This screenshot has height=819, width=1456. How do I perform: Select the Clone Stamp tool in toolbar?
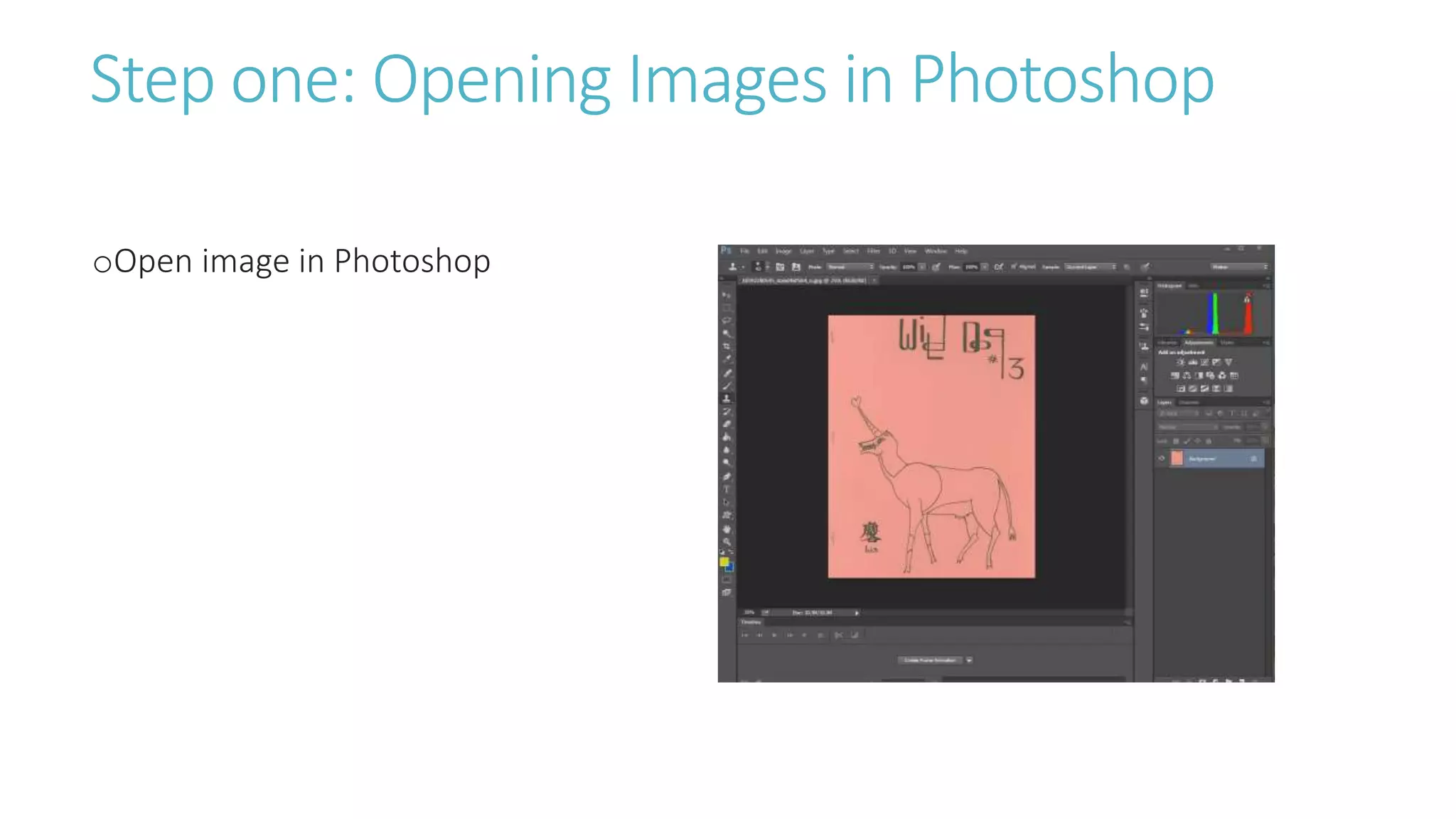(x=727, y=398)
